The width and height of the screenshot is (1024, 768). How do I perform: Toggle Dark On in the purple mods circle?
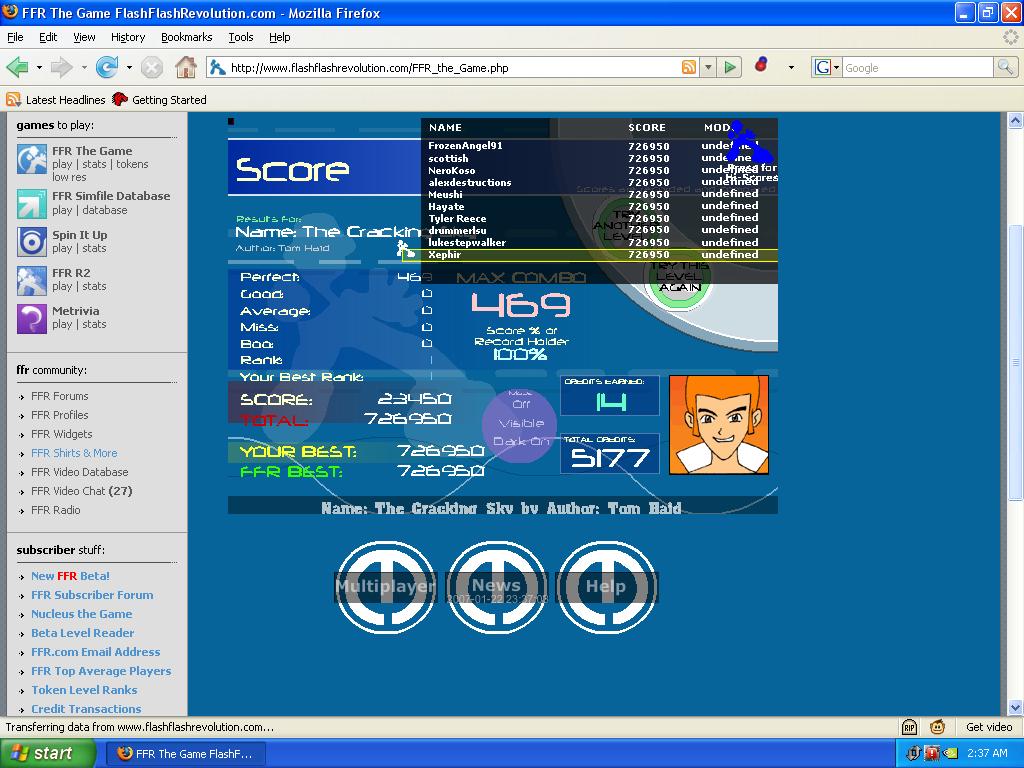pos(520,442)
